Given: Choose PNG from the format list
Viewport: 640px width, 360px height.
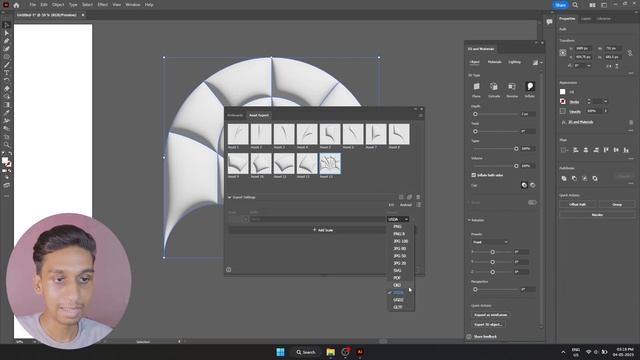Looking at the screenshot, I should [397, 227].
